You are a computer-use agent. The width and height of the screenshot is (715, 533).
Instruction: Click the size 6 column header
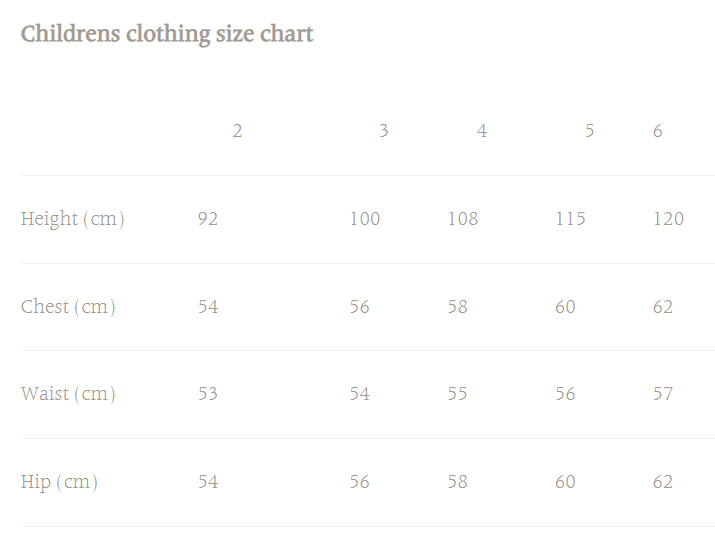click(x=657, y=131)
